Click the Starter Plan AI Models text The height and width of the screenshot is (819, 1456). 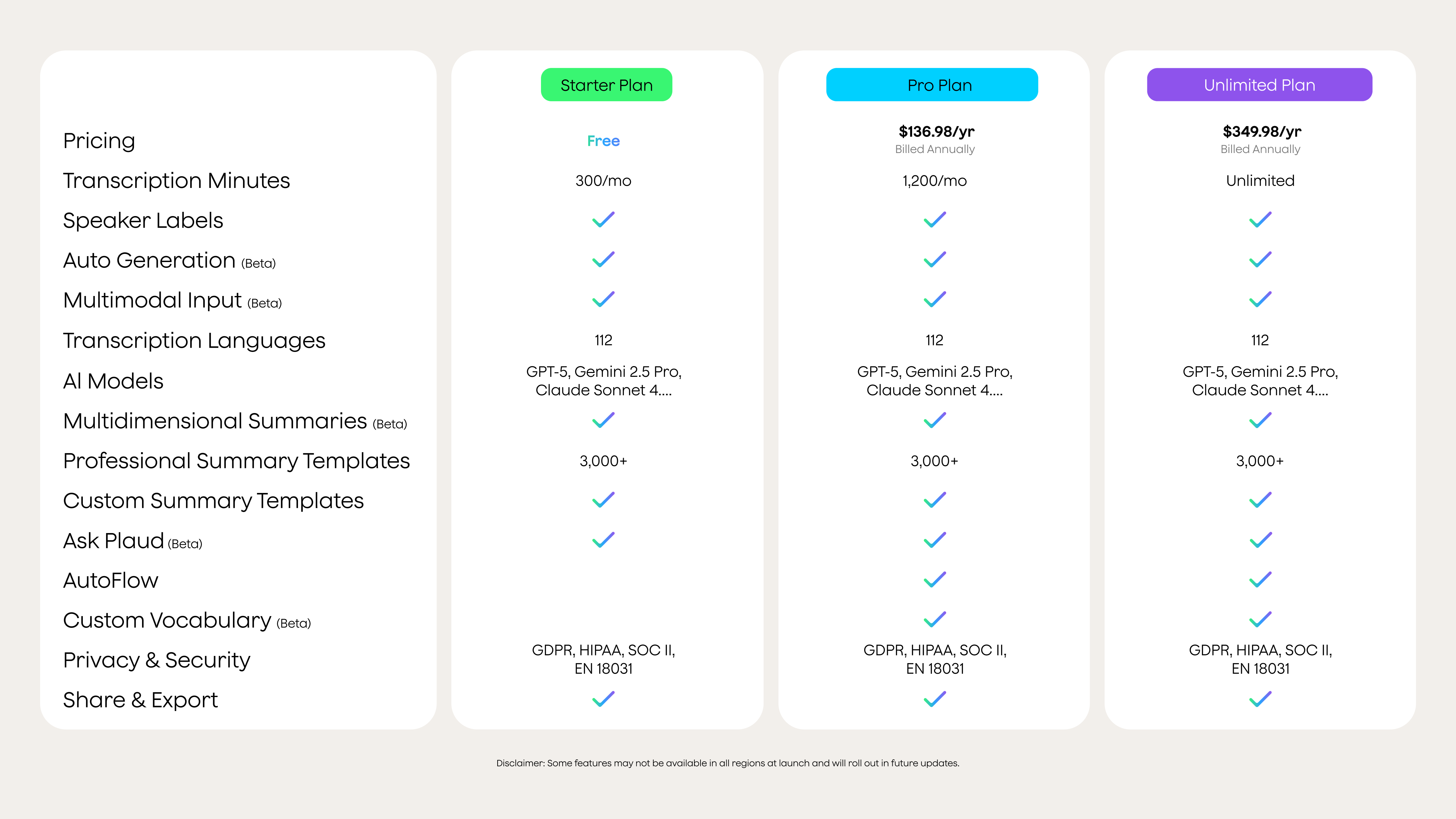click(604, 381)
